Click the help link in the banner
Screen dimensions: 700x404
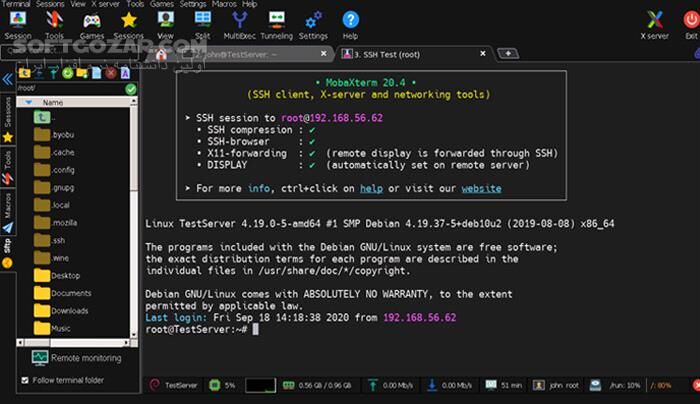pos(372,188)
